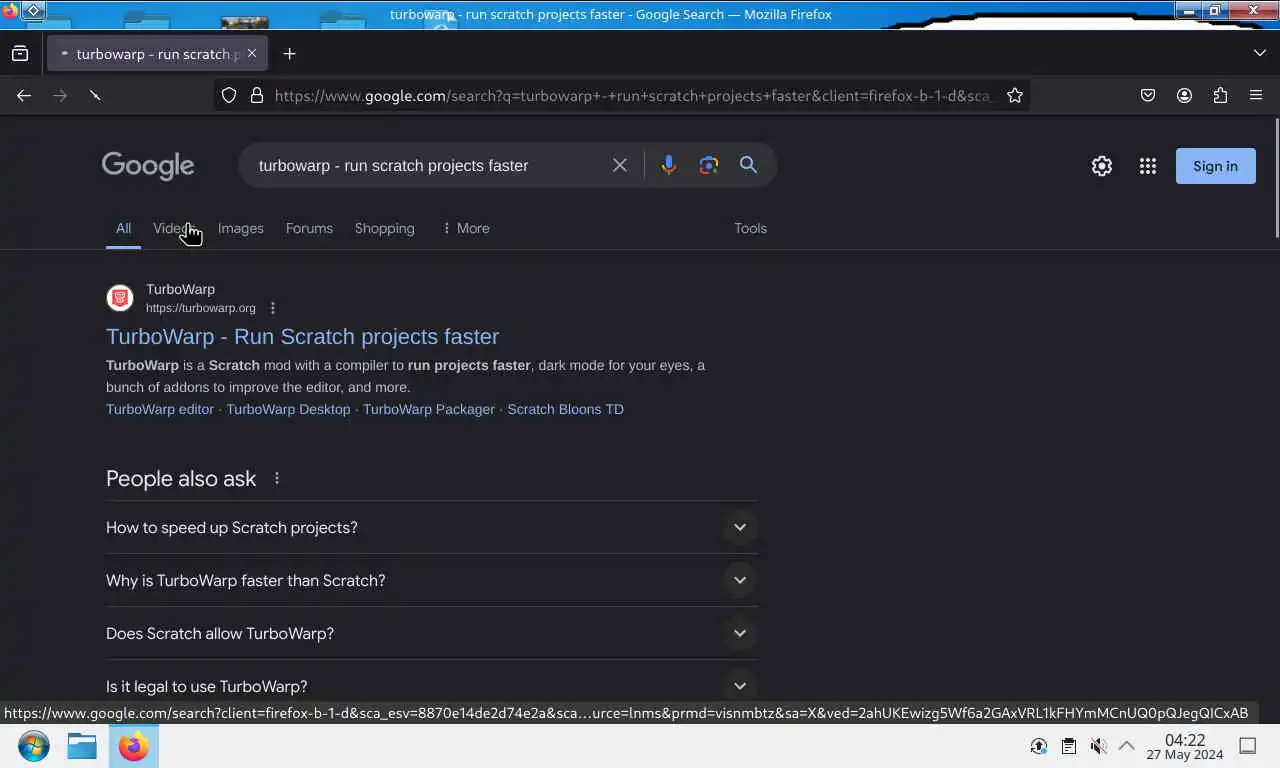Switch to the Videos tab
The width and height of the screenshot is (1280, 768).
[x=175, y=228]
